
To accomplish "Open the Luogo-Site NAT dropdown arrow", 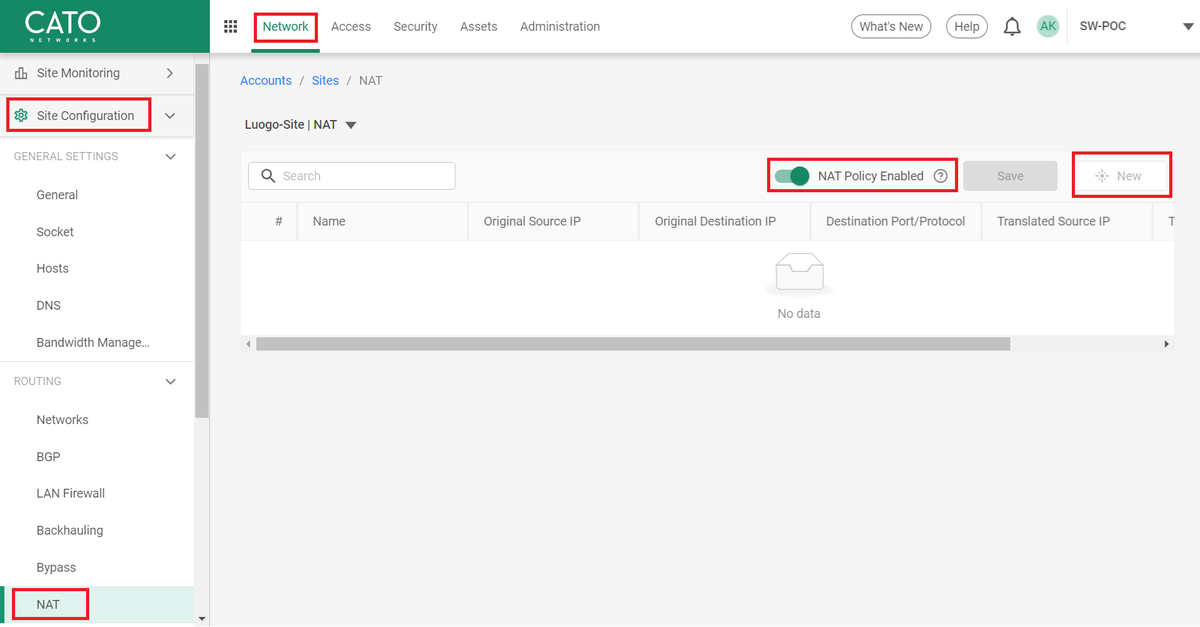I will click(350, 126).
